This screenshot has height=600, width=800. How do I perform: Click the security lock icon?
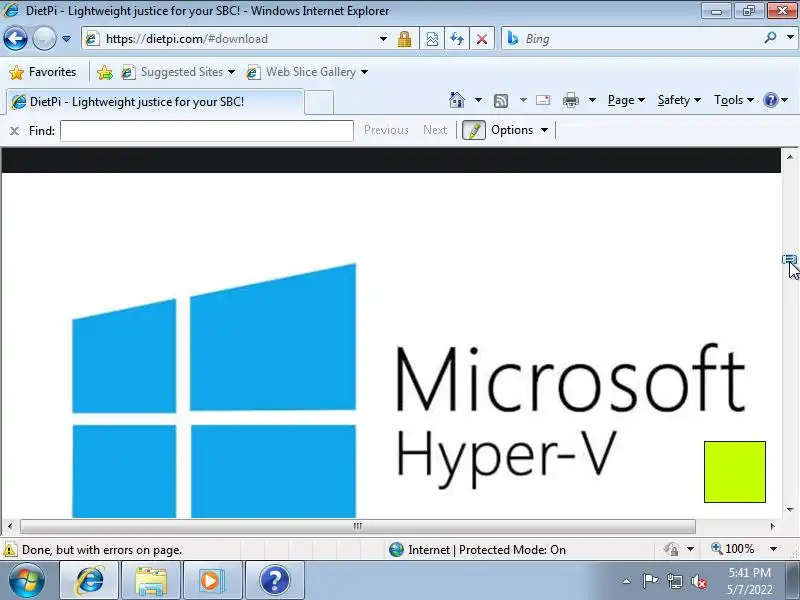[405, 39]
